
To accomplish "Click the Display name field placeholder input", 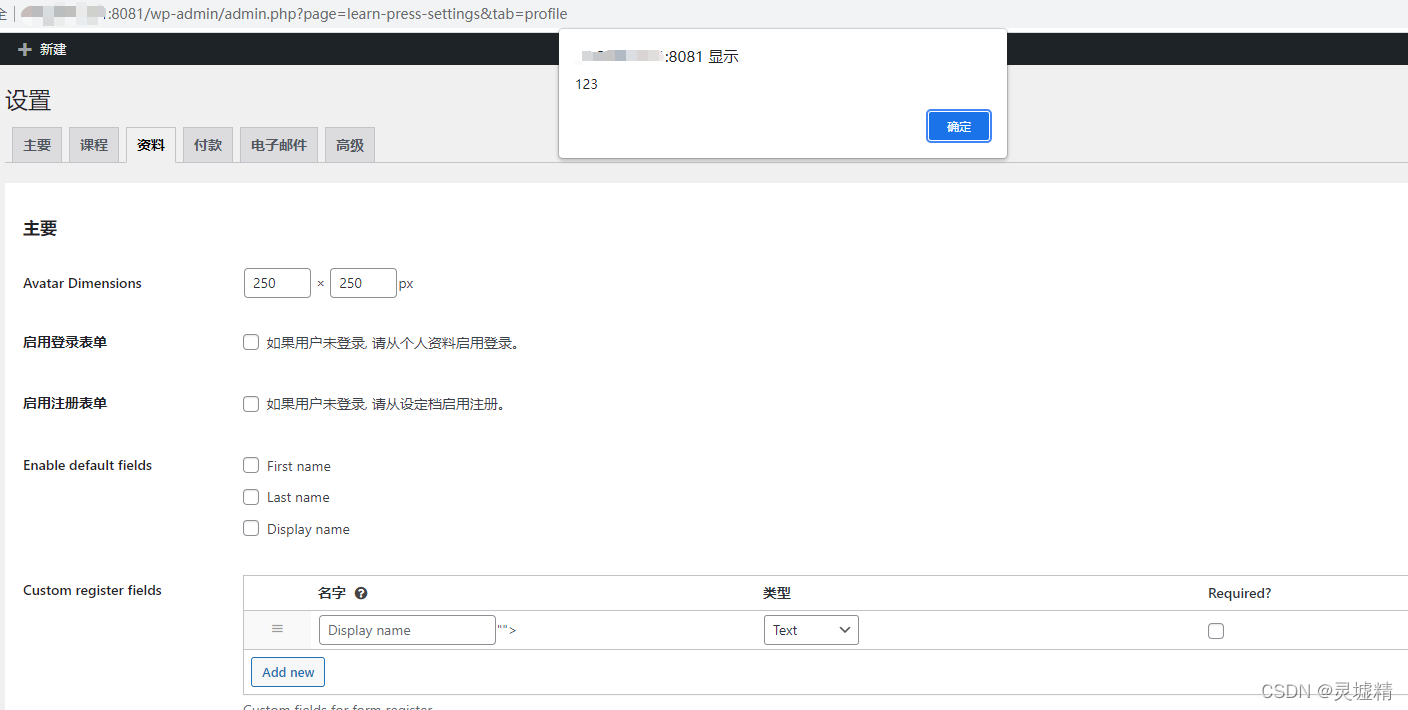I will (x=406, y=629).
